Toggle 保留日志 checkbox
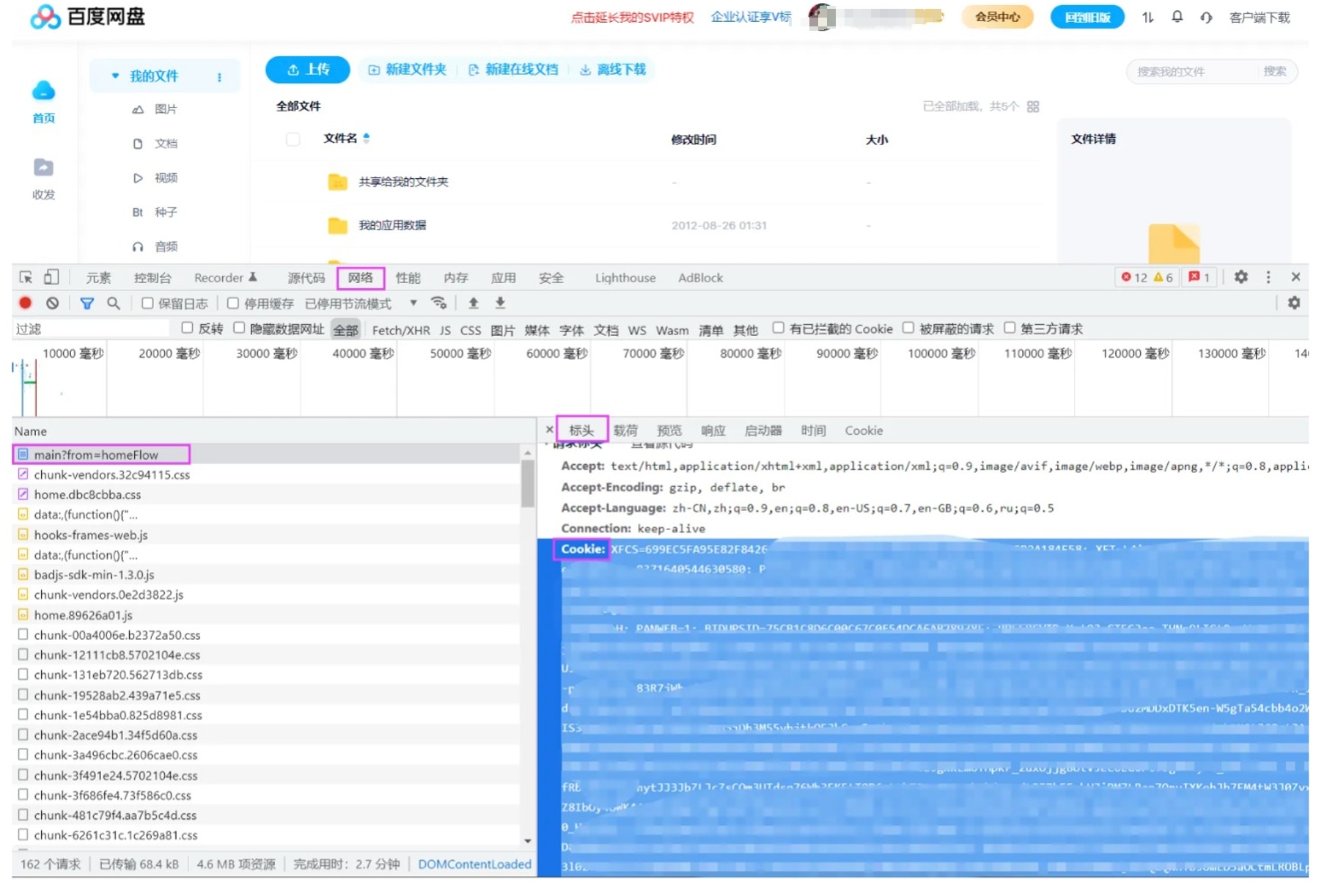 tap(147, 303)
